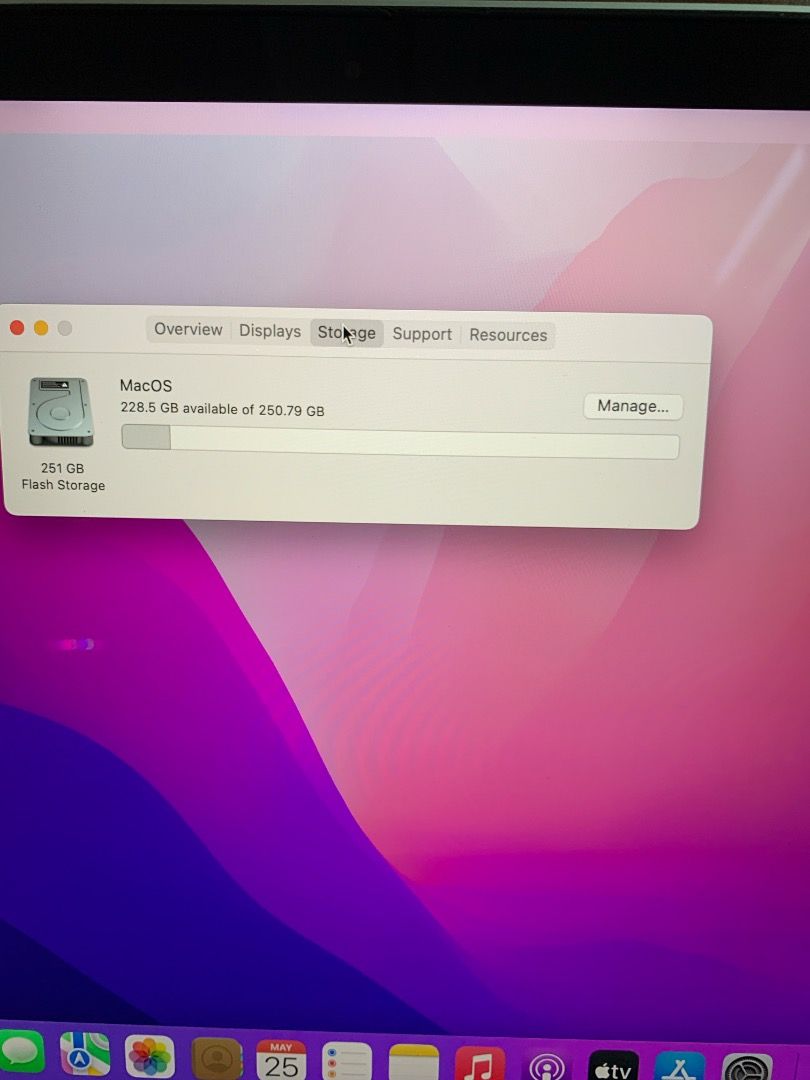
Task: Click the MacOS volume name
Action: pyautogui.click(x=146, y=386)
